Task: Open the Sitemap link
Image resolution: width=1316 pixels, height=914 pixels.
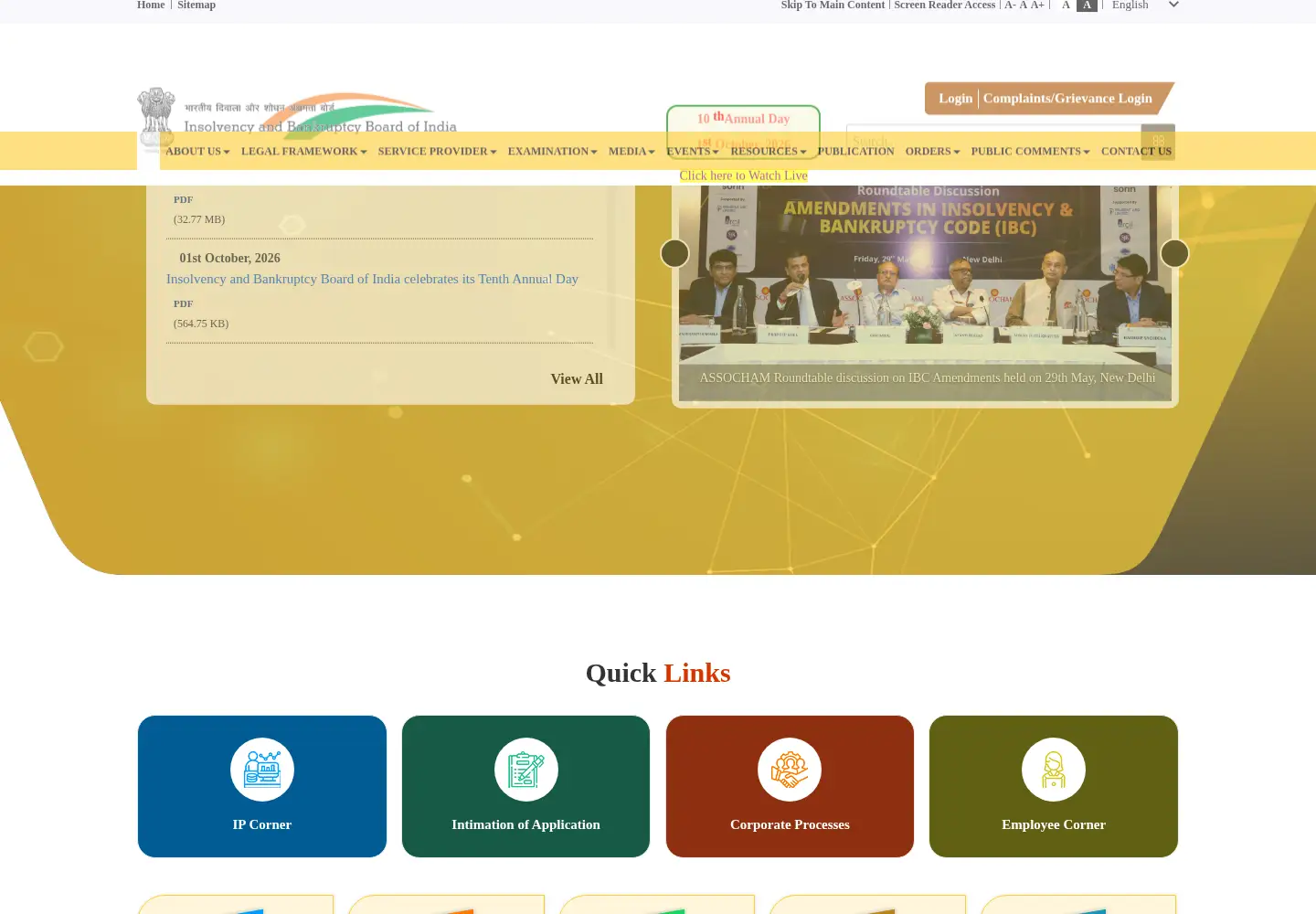Action: coord(196,5)
